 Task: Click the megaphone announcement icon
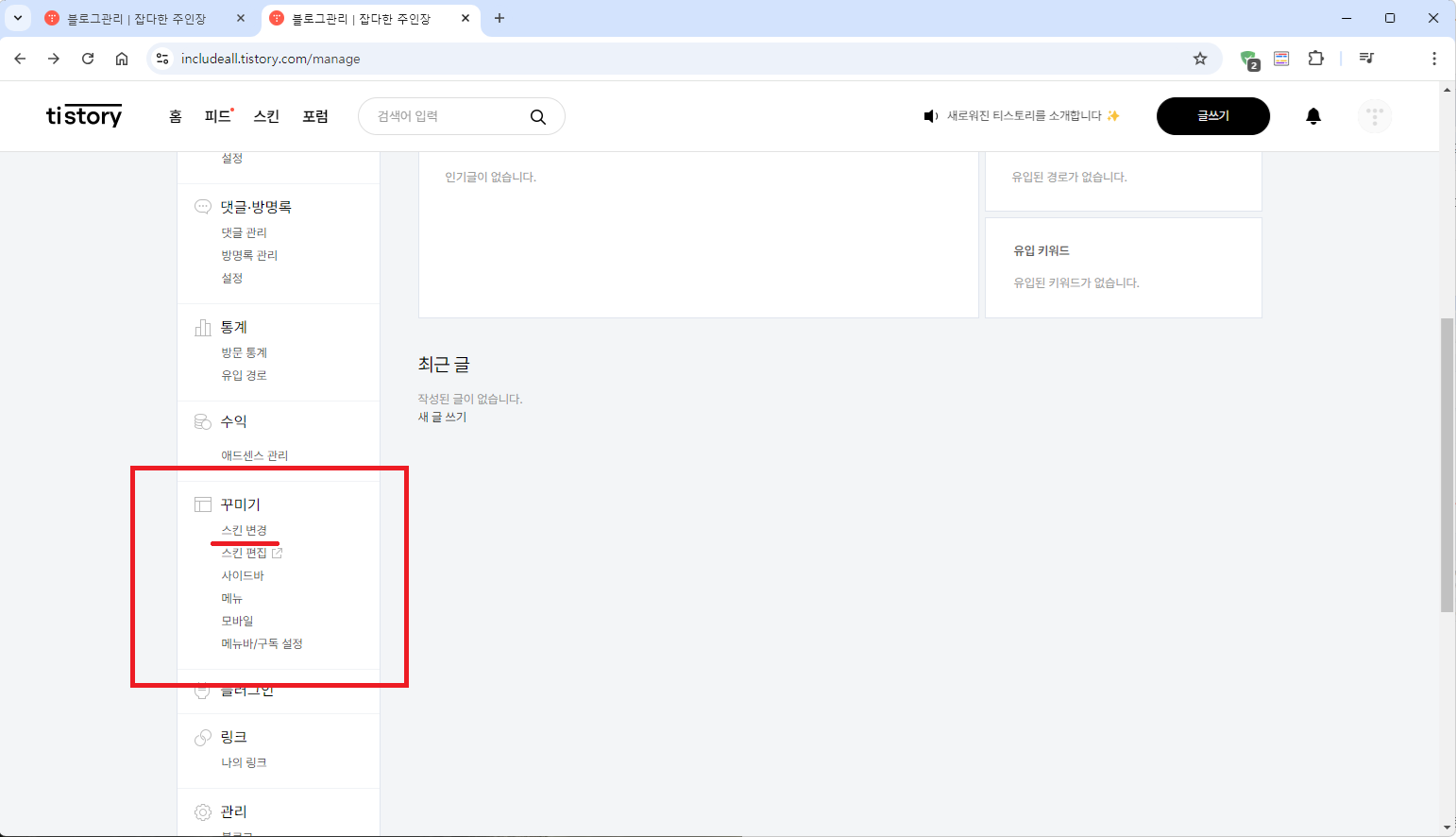[x=931, y=116]
